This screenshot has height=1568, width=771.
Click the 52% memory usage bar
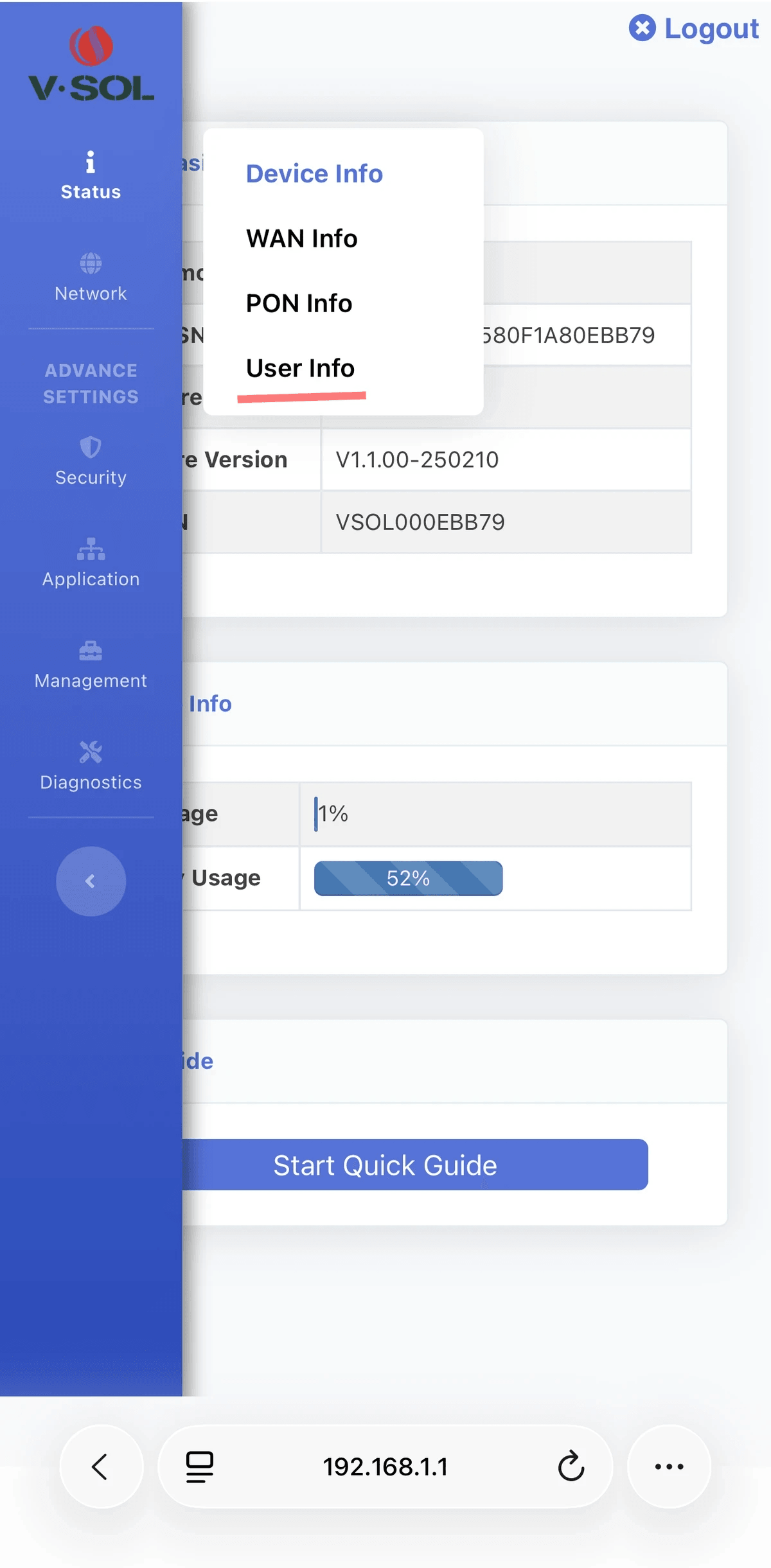tap(408, 878)
